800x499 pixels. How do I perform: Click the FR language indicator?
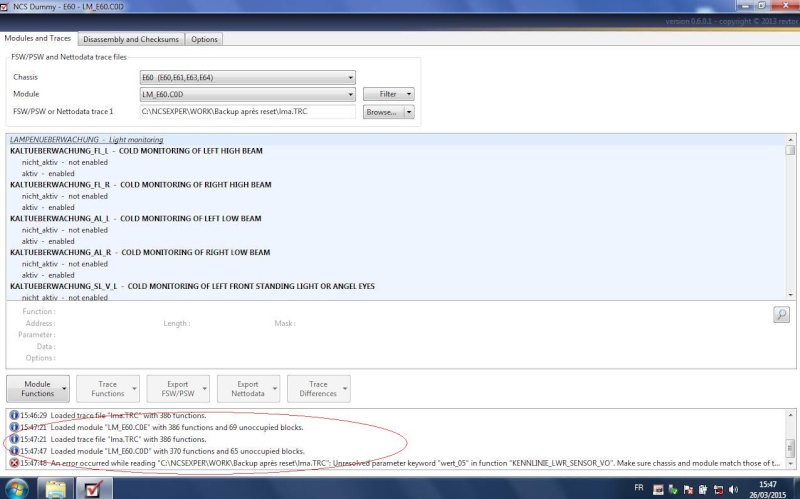[x=639, y=487]
